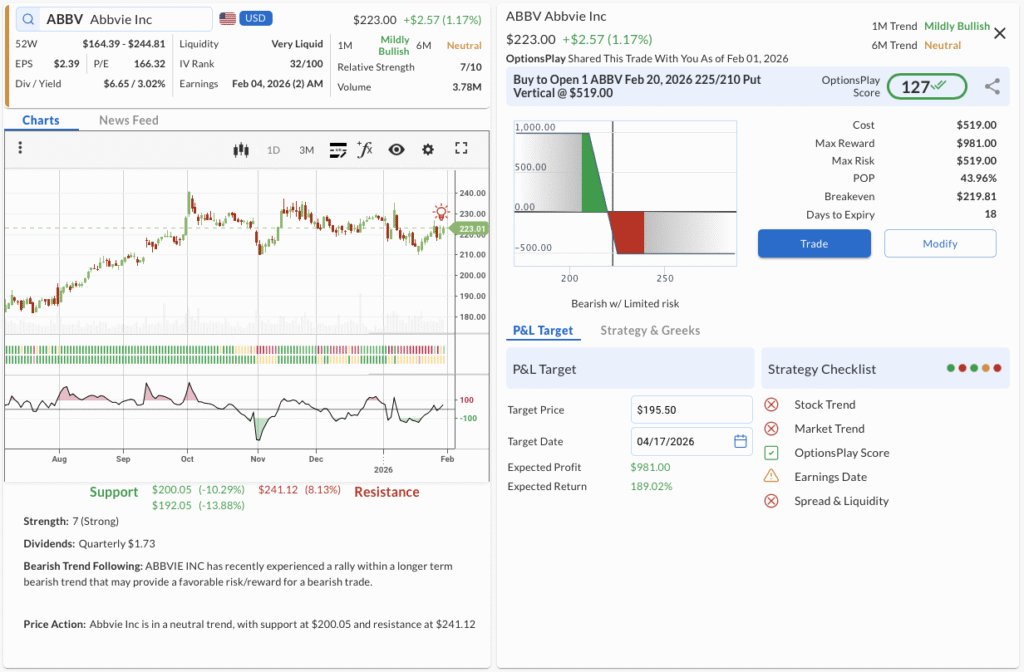Open the fx indicators icon
Image resolution: width=1024 pixels, height=672 pixels.
point(365,150)
